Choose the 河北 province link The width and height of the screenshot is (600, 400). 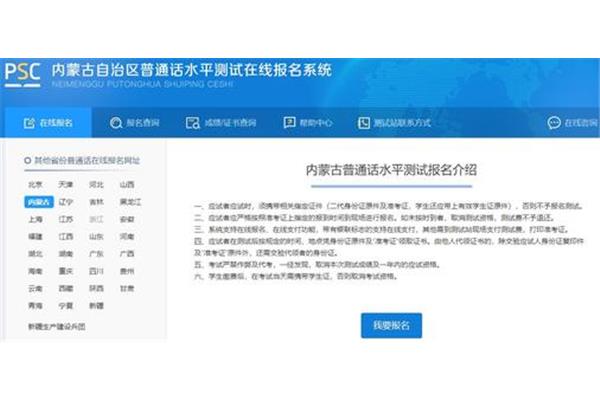[96, 184]
